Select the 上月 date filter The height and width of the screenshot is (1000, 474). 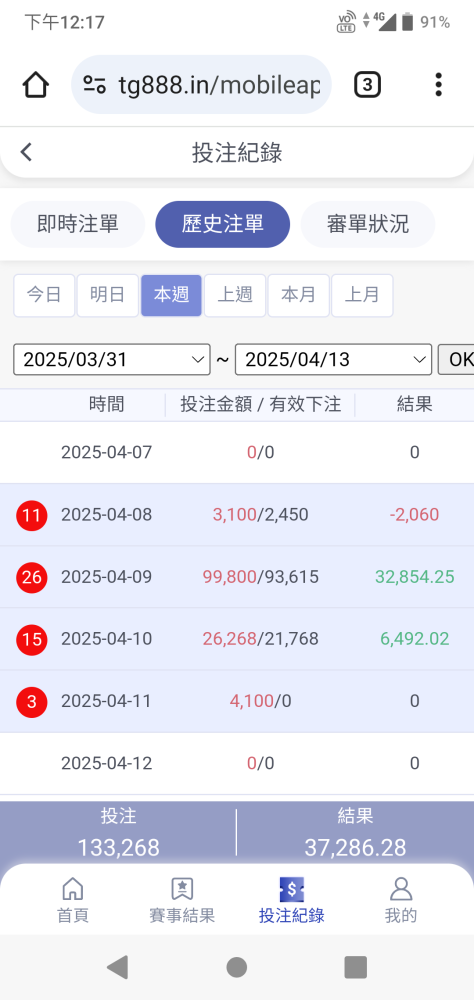[362, 295]
